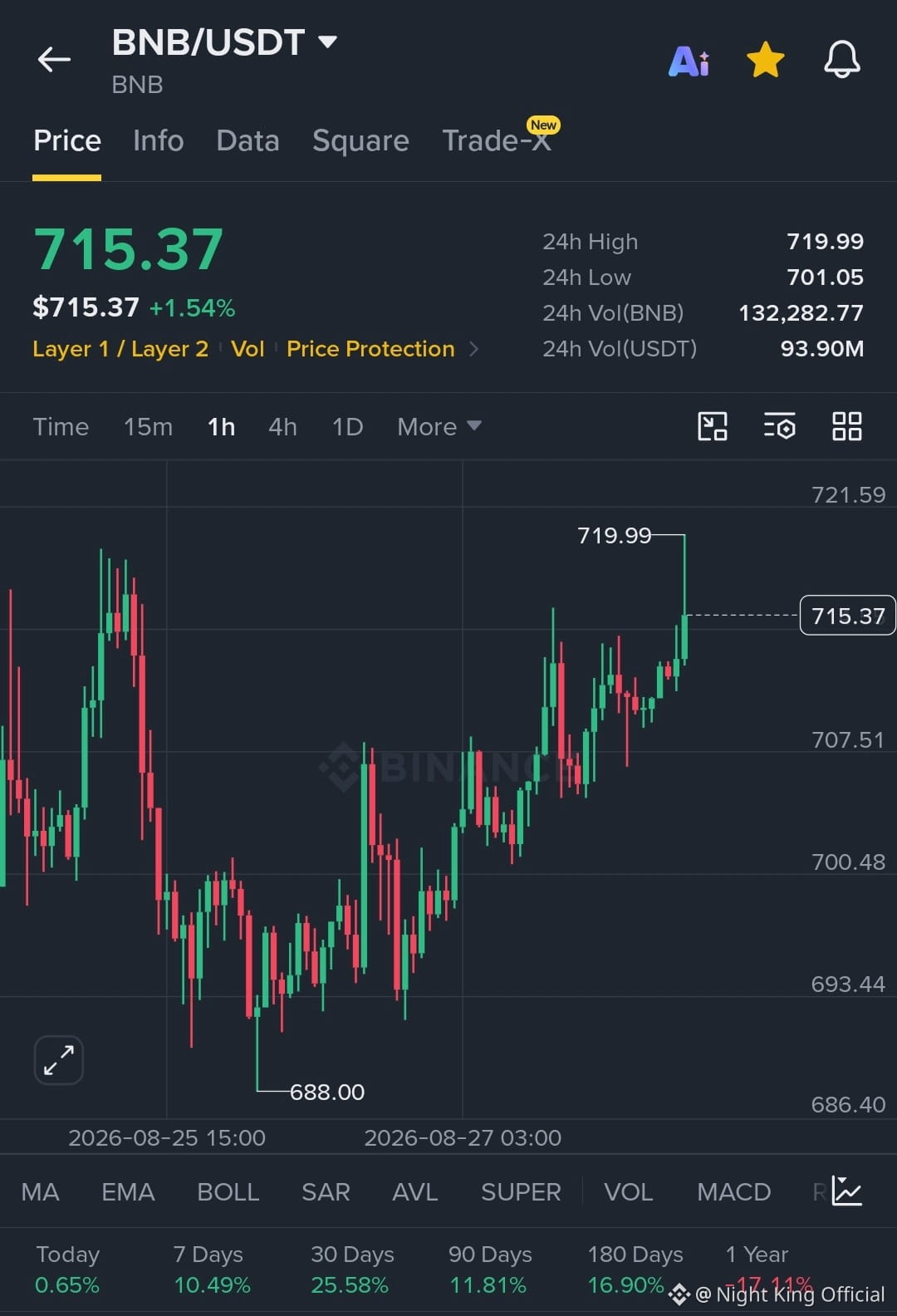Tap the 90 Days 11.81% performance
Viewport: 897px width, 1316px height.
(489, 1269)
